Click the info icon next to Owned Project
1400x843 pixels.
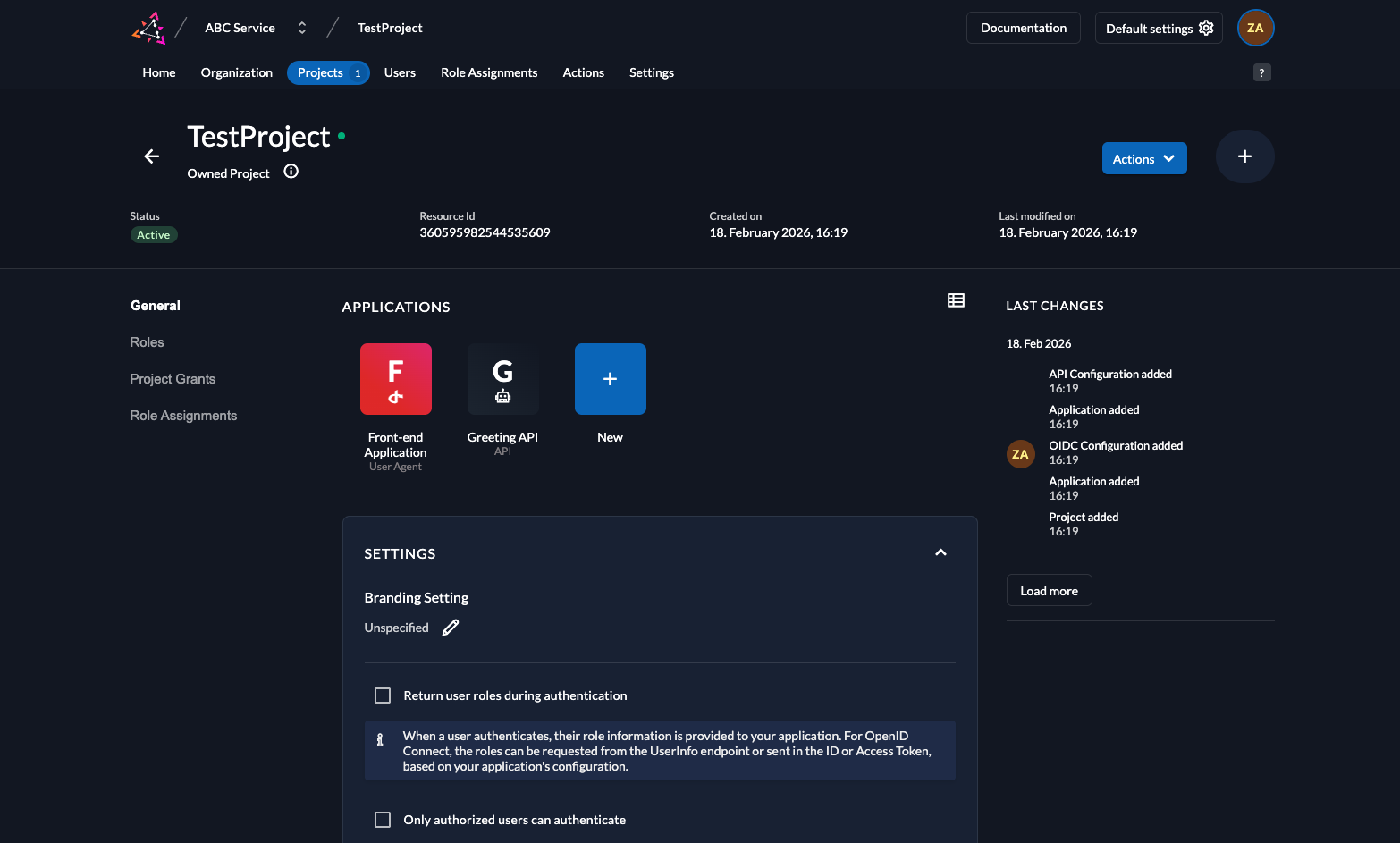point(291,172)
